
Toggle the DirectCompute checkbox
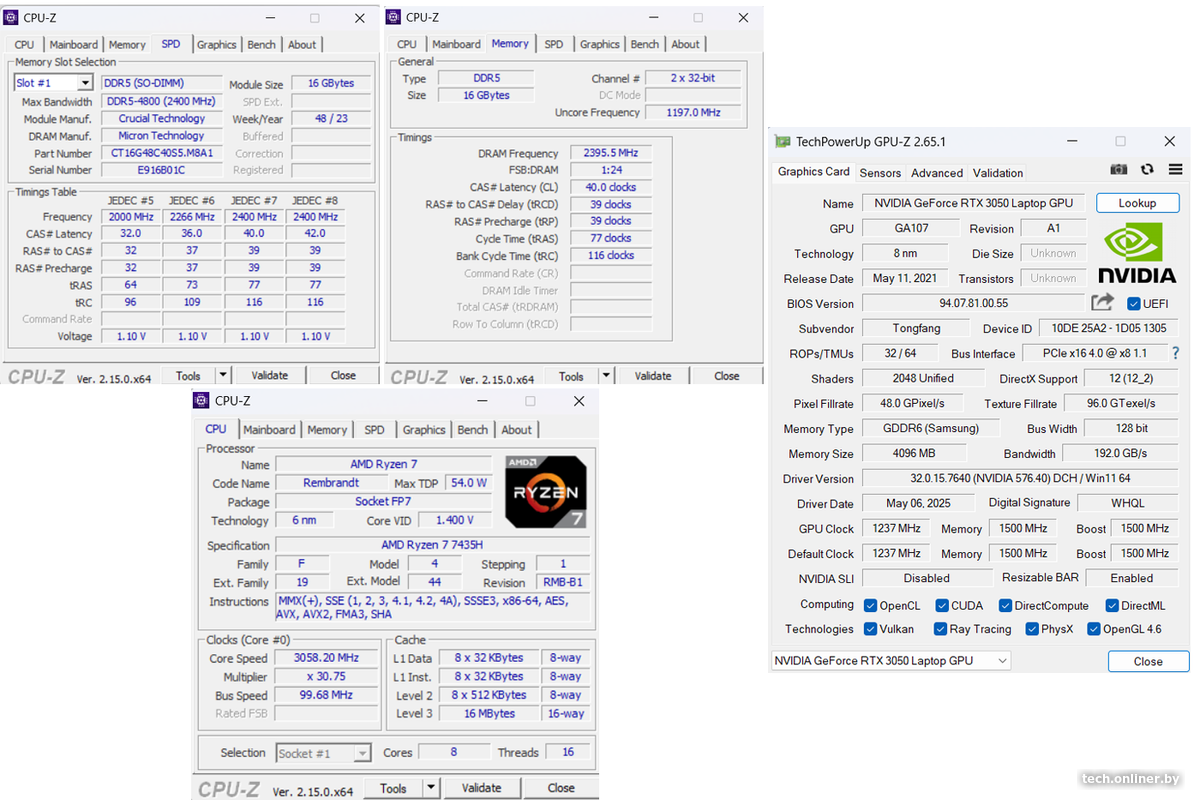(x=1004, y=605)
